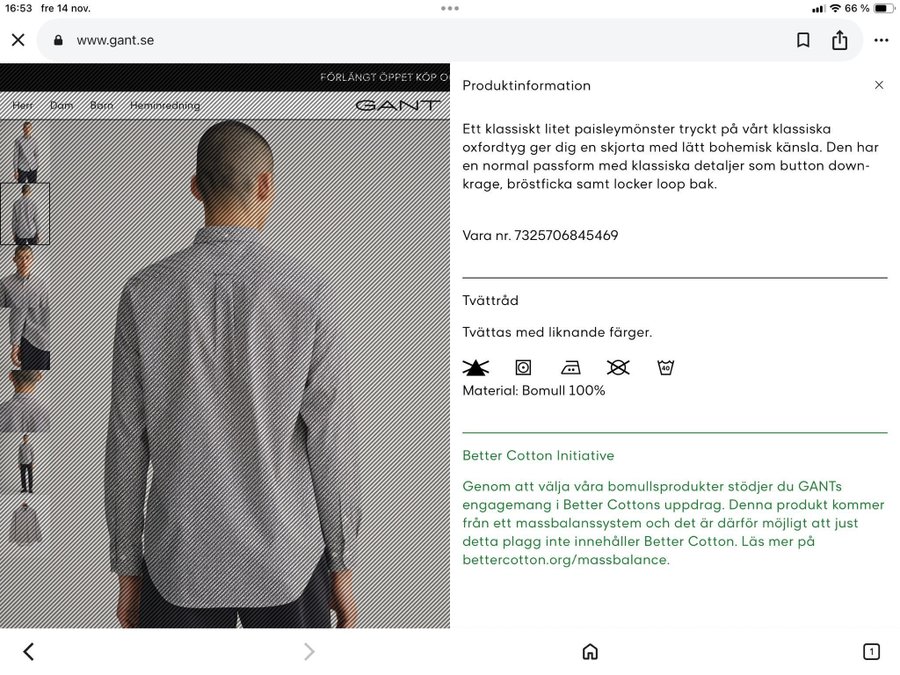Click the GANT logo
900x675 pixels.
pyautogui.click(x=398, y=105)
